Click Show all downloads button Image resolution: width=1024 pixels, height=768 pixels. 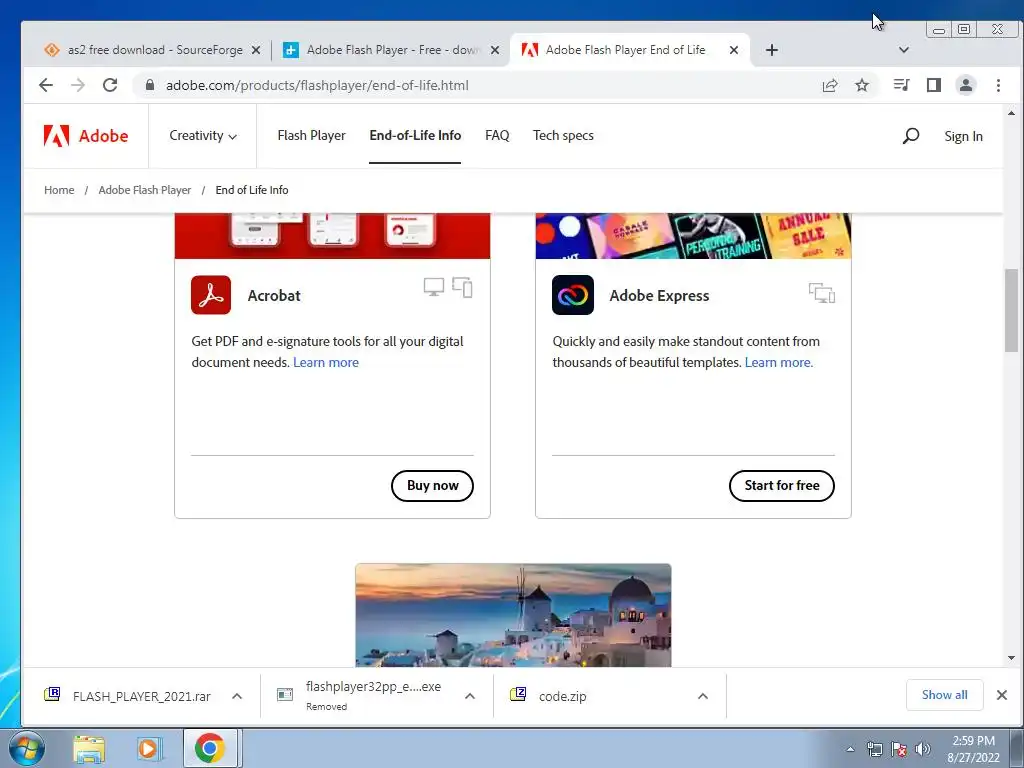[x=944, y=695]
